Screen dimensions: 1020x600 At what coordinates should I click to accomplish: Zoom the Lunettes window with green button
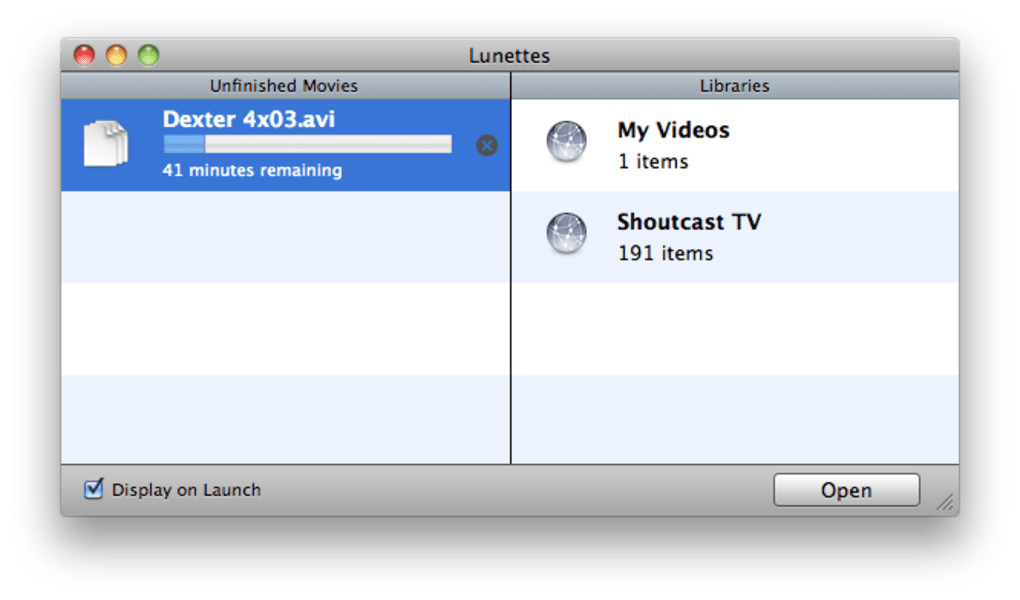(x=148, y=56)
